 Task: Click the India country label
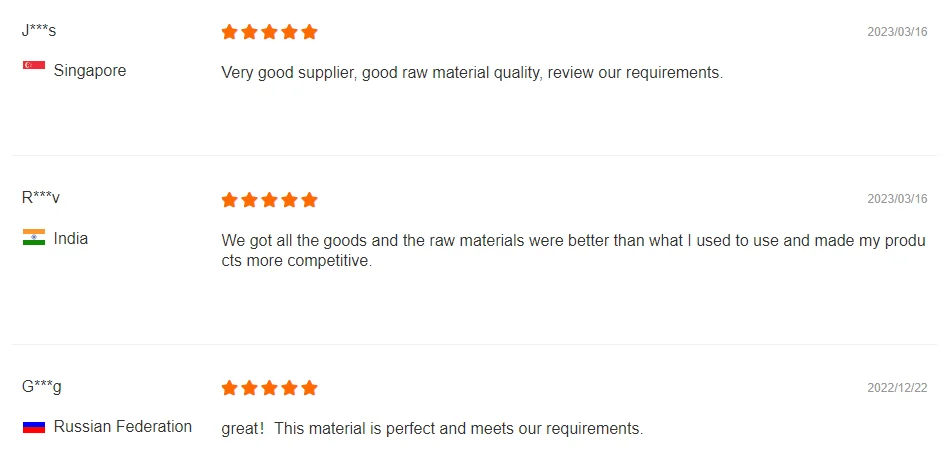pyautogui.click(x=71, y=238)
